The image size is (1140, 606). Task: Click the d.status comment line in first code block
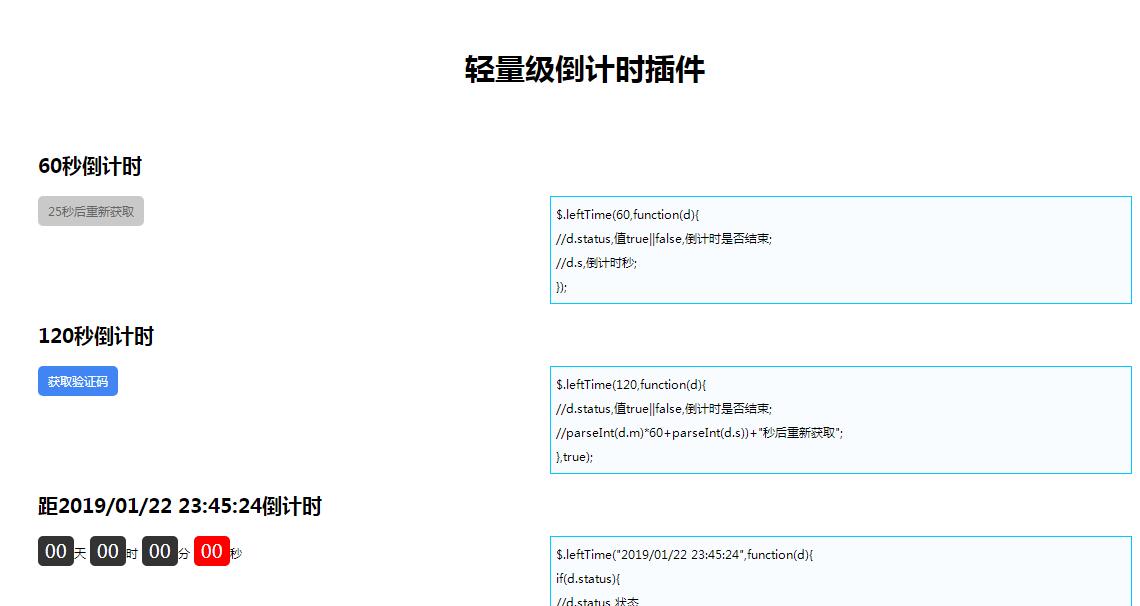660,239
